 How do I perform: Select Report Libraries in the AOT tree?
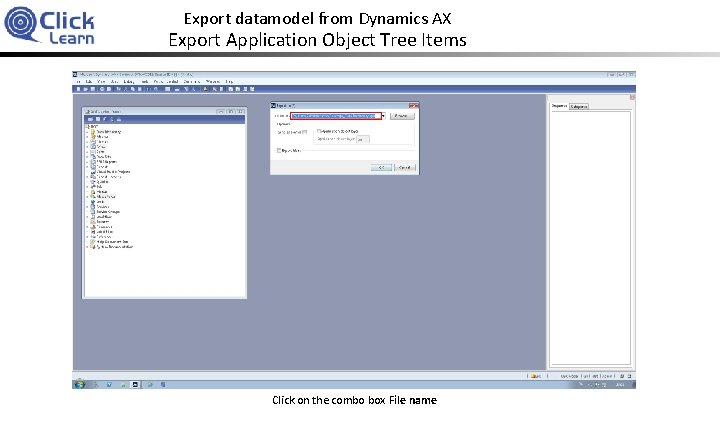(x=109, y=177)
